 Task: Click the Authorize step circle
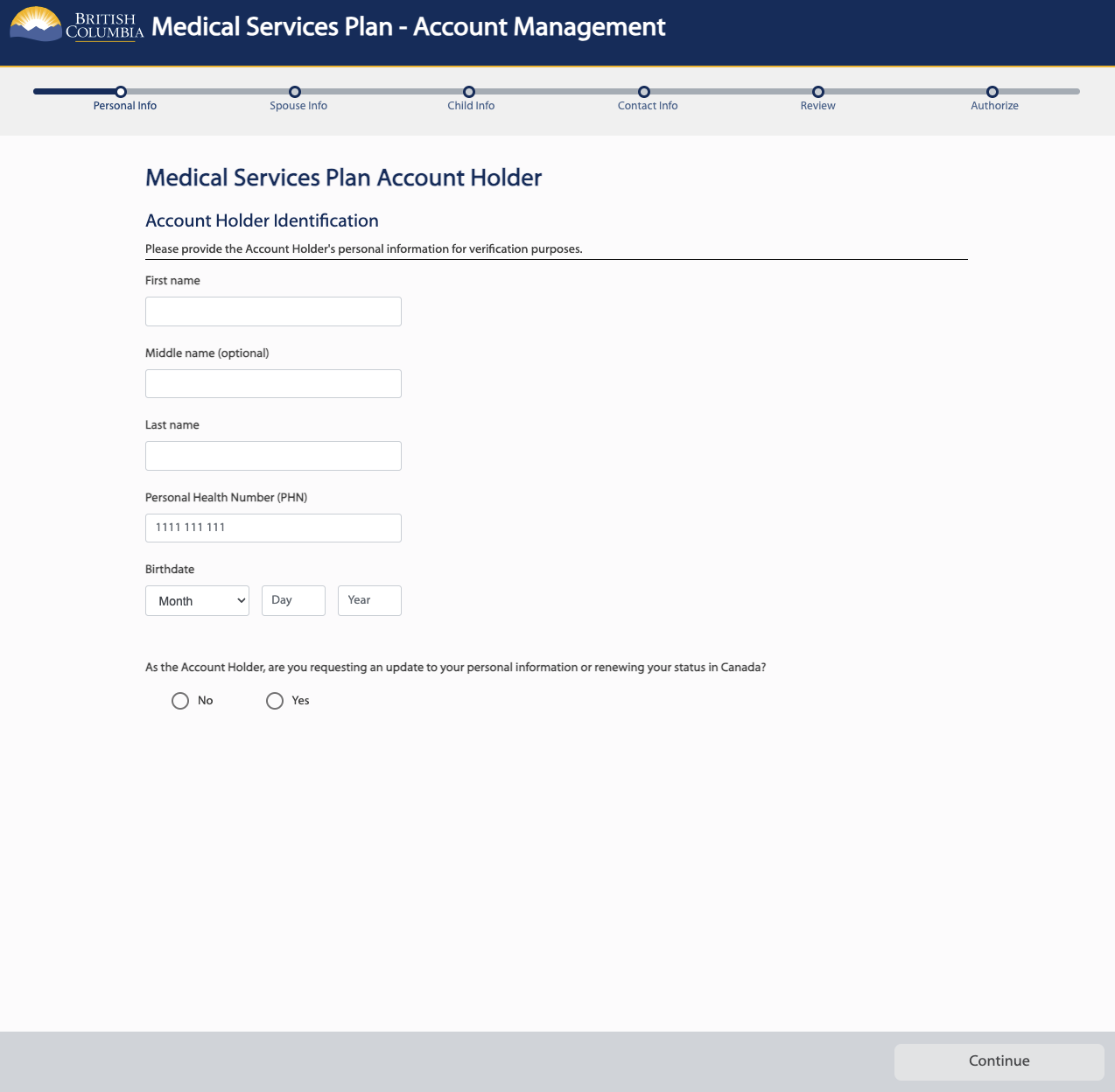[x=992, y=92]
